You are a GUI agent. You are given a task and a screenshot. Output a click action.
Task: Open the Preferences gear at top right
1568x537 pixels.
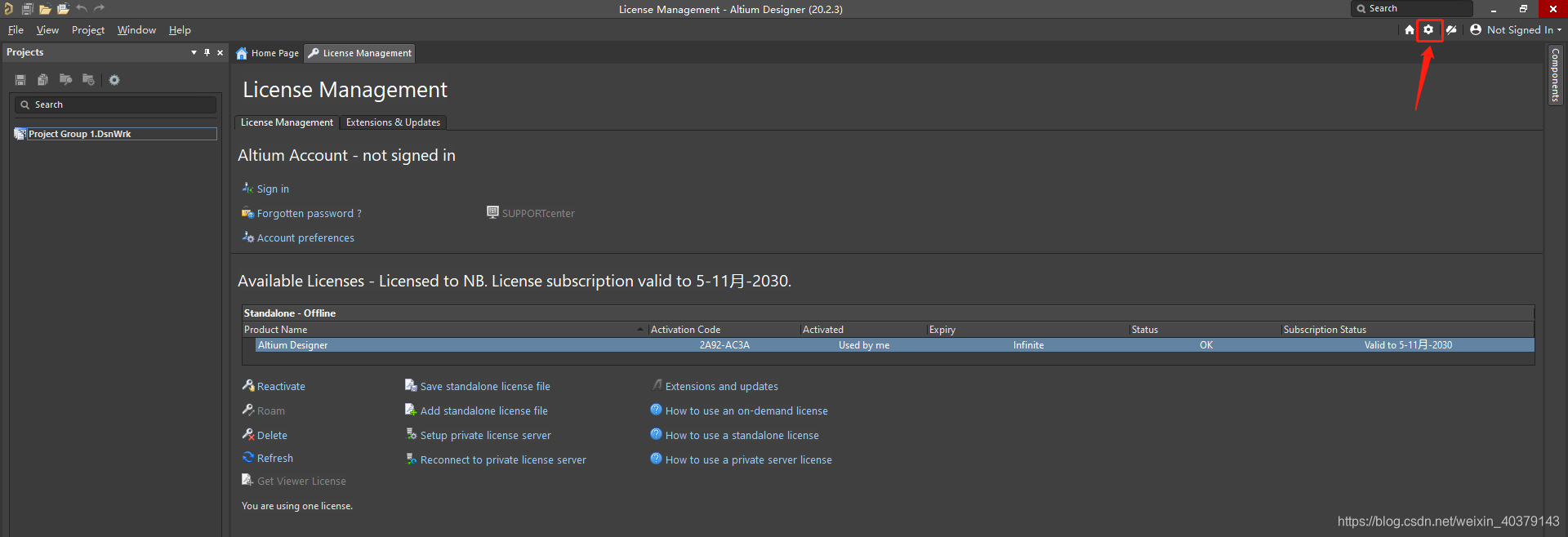pyautogui.click(x=1428, y=29)
